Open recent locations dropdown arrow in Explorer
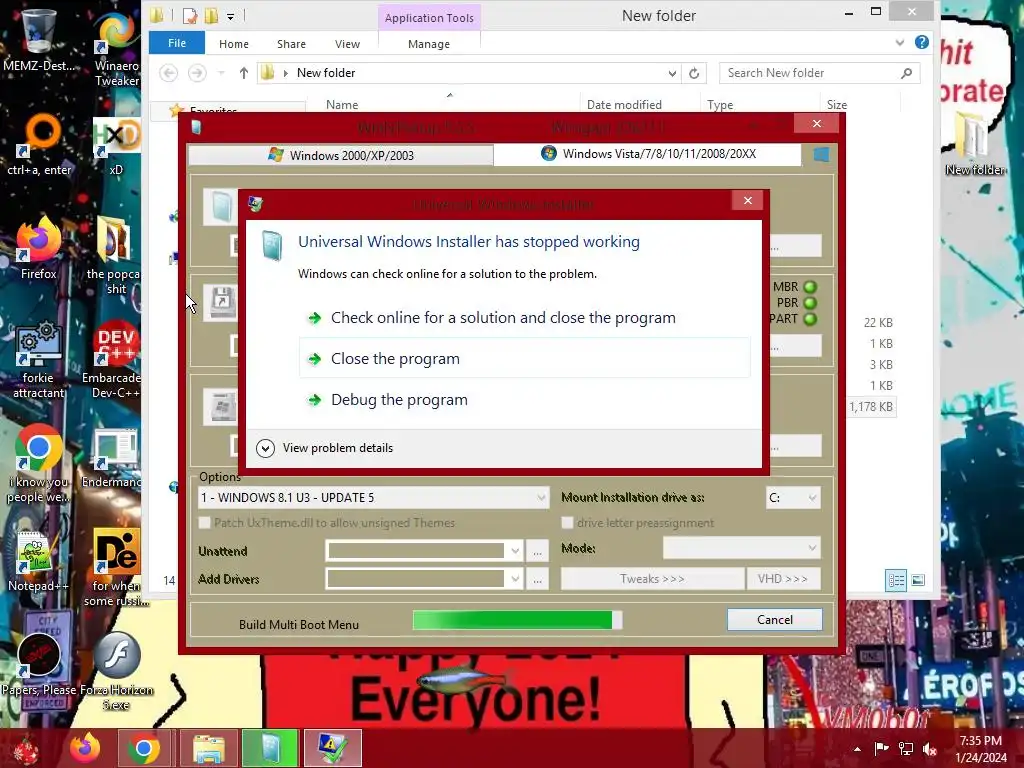This screenshot has width=1024, height=768. click(221, 73)
